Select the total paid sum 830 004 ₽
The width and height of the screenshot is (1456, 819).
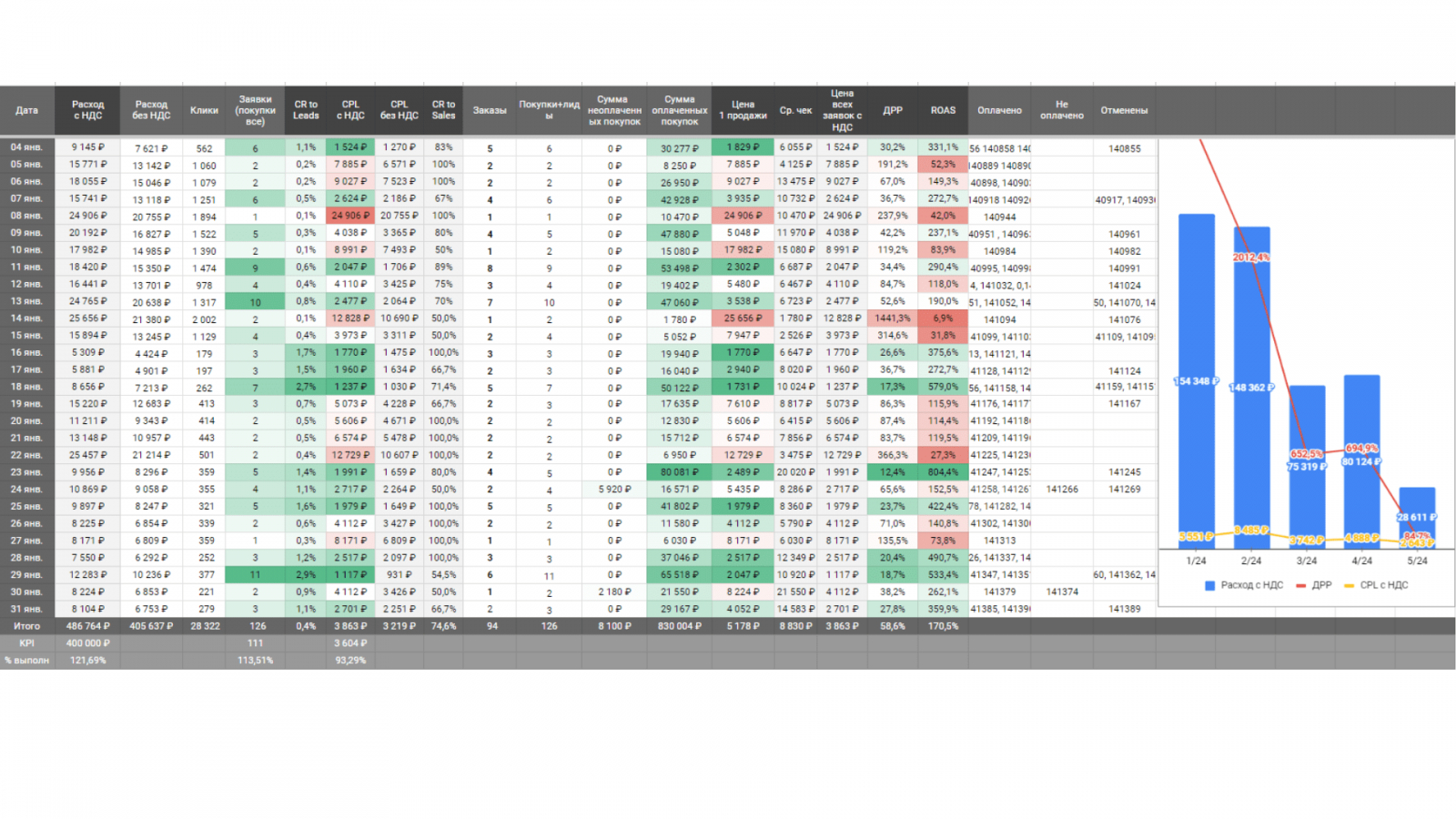tap(680, 626)
